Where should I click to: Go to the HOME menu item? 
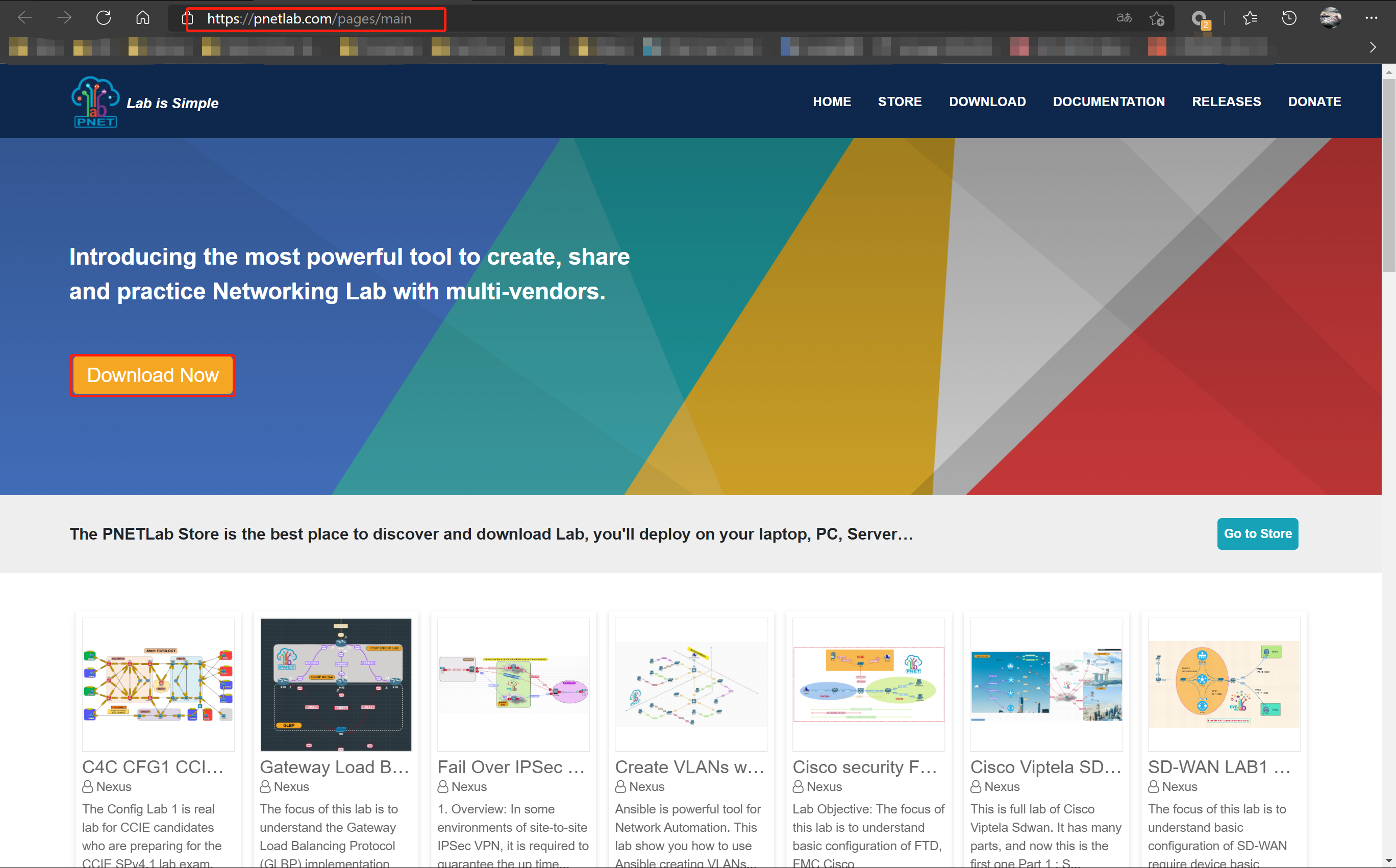[832, 101]
